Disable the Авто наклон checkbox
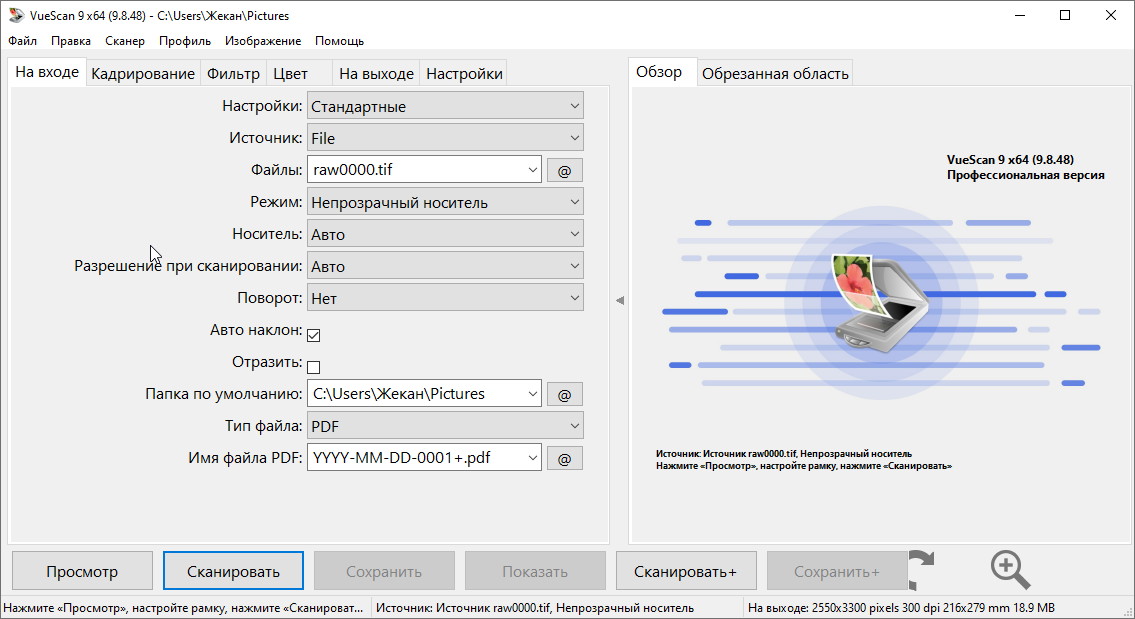This screenshot has width=1135, height=619. coord(313,335)
